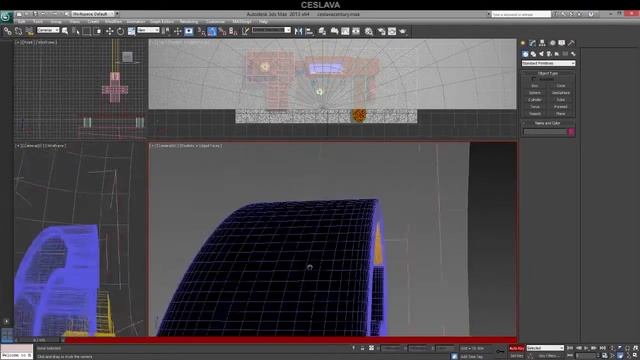This screenshot has width=640, height=360.
Task: Switch to the Display command panel tab
Action: pyautogui.click(x=562, y=43)
